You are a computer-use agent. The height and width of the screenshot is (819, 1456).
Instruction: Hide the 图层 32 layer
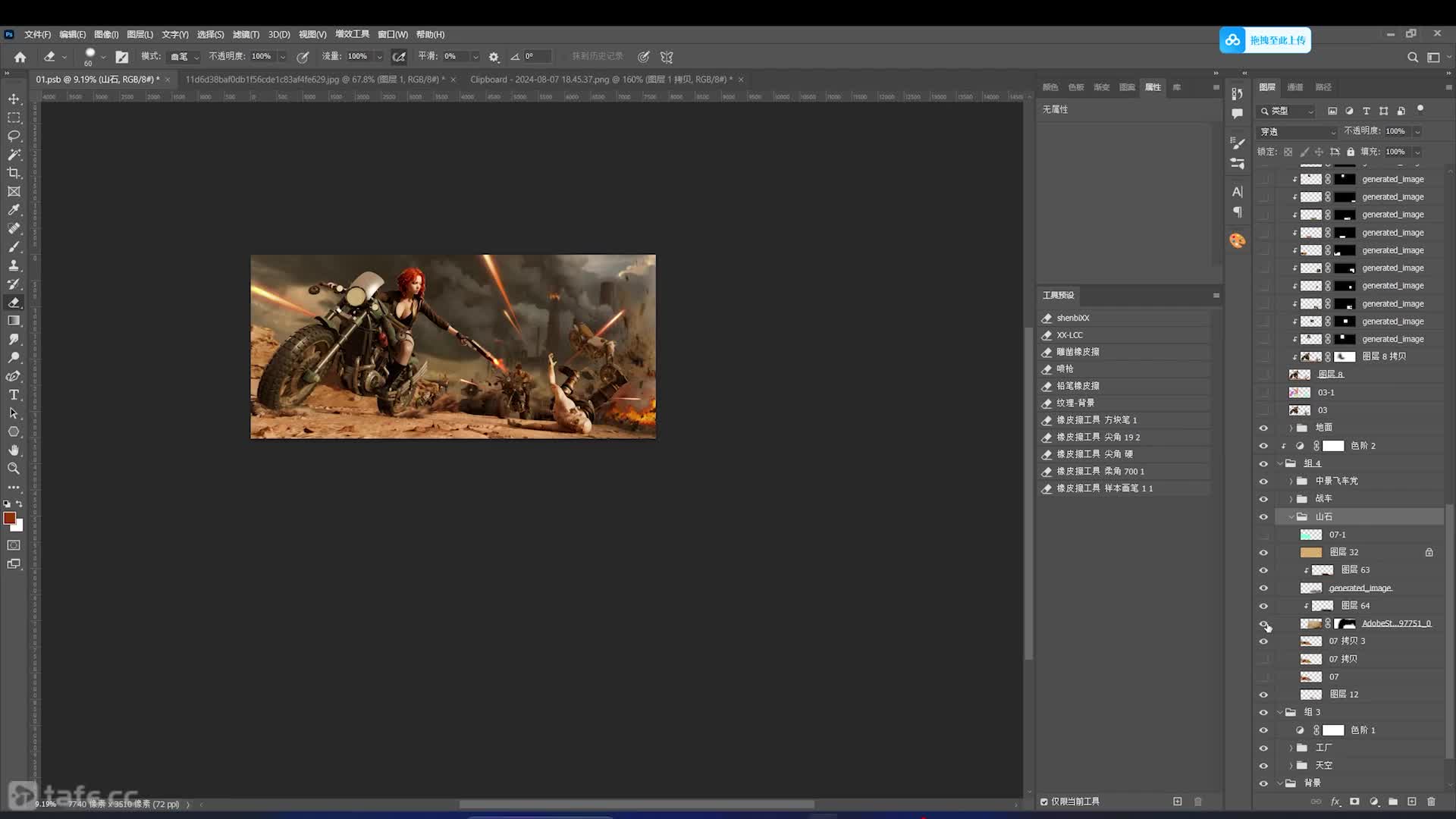pyautogui.click(x=1263, y=553)
